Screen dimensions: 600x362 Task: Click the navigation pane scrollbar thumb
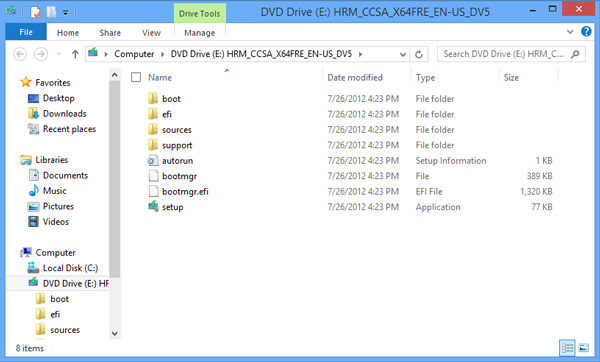tap(114, 179)
